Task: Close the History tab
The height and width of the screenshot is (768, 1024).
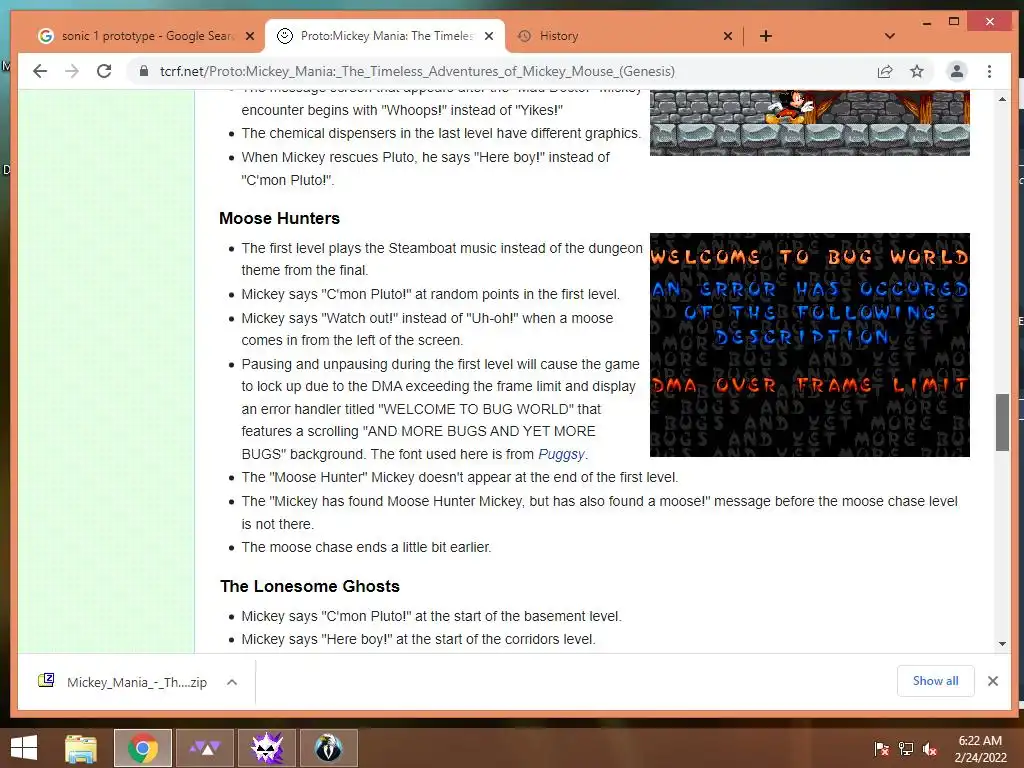Action: (728, 36)
